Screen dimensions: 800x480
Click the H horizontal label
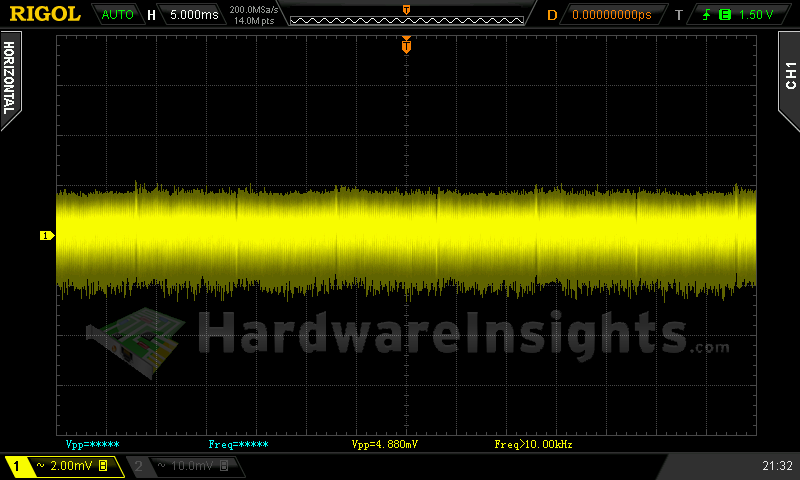(x=151, y=15)
